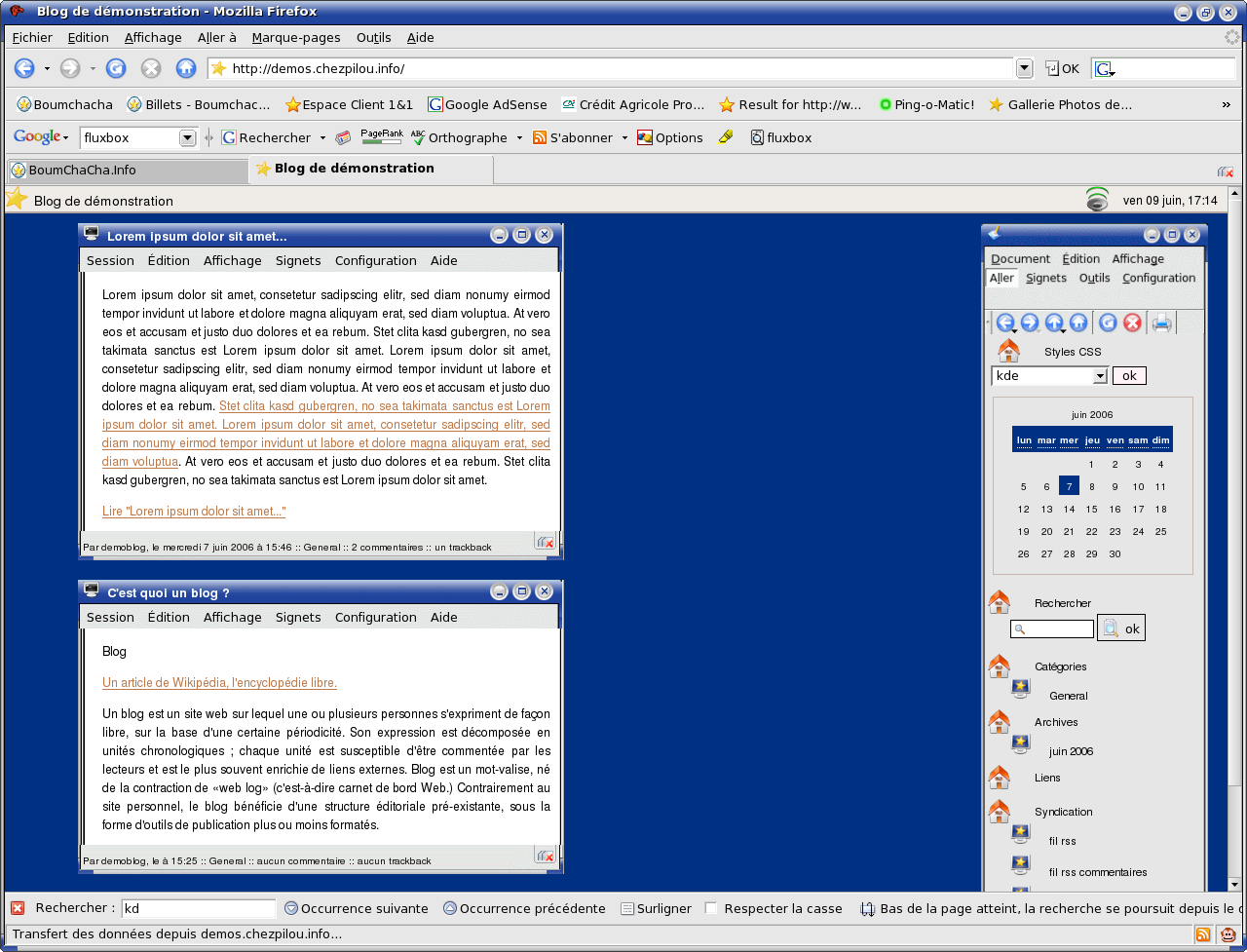Click the fluxbox find-word button
This screenshot has height=952, width=1247.
[781, 137]
